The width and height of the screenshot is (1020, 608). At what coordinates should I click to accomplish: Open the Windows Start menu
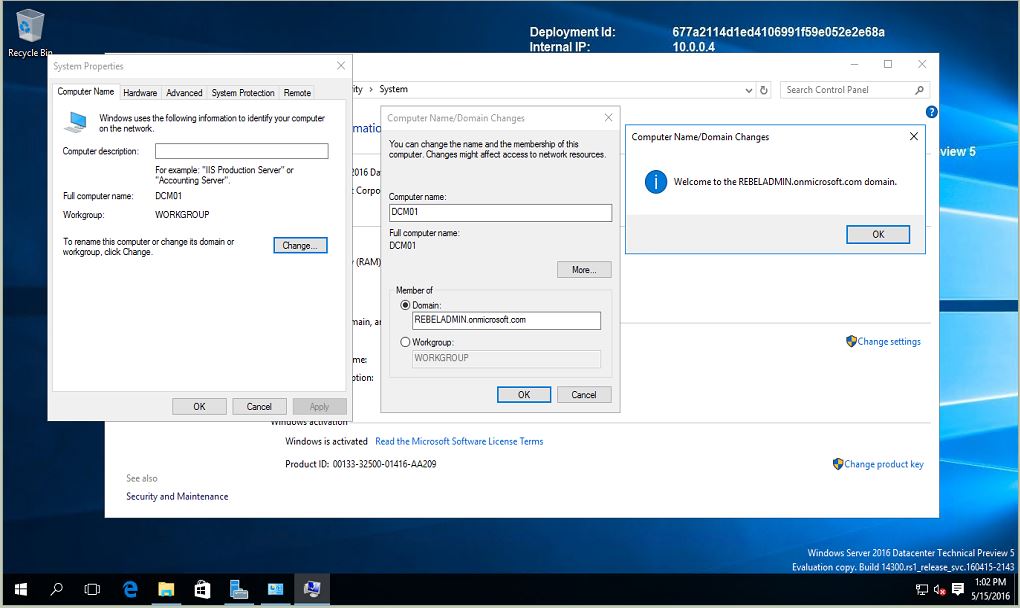tap(21, 589)
